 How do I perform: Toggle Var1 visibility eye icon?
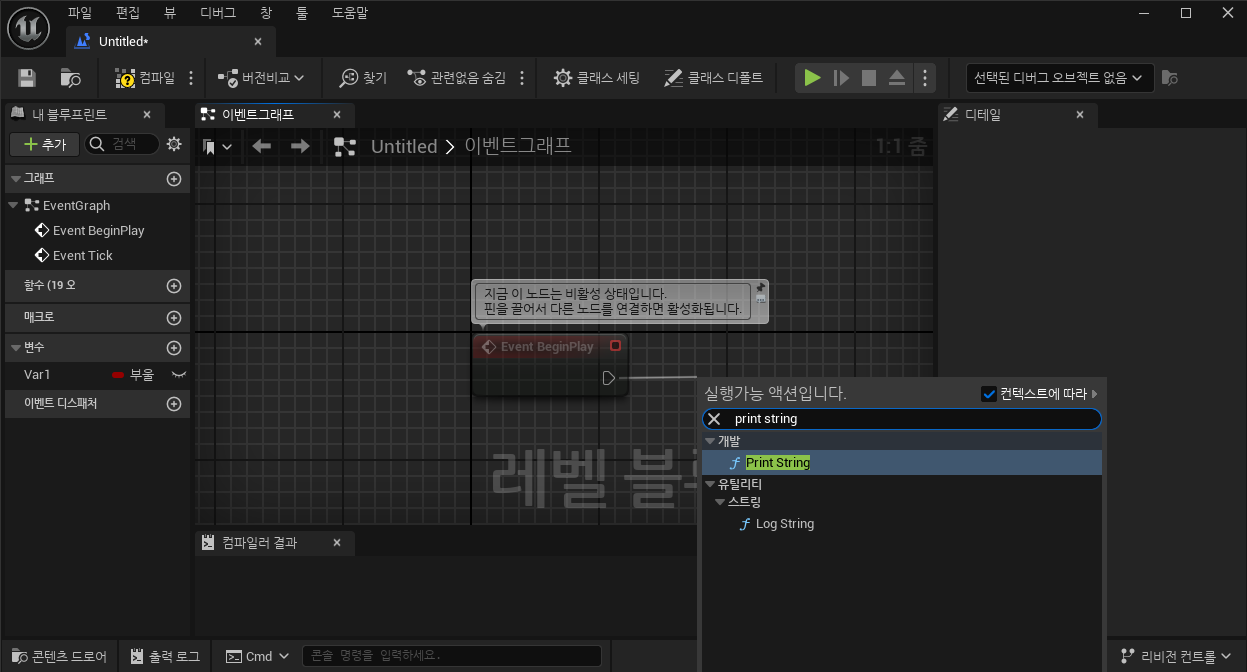click(x=179, y=375)
